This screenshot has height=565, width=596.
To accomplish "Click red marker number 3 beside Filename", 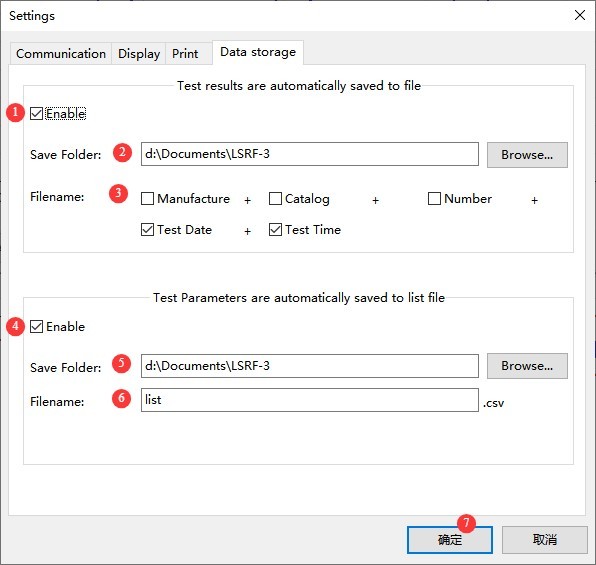I will [x=118, y=194].
